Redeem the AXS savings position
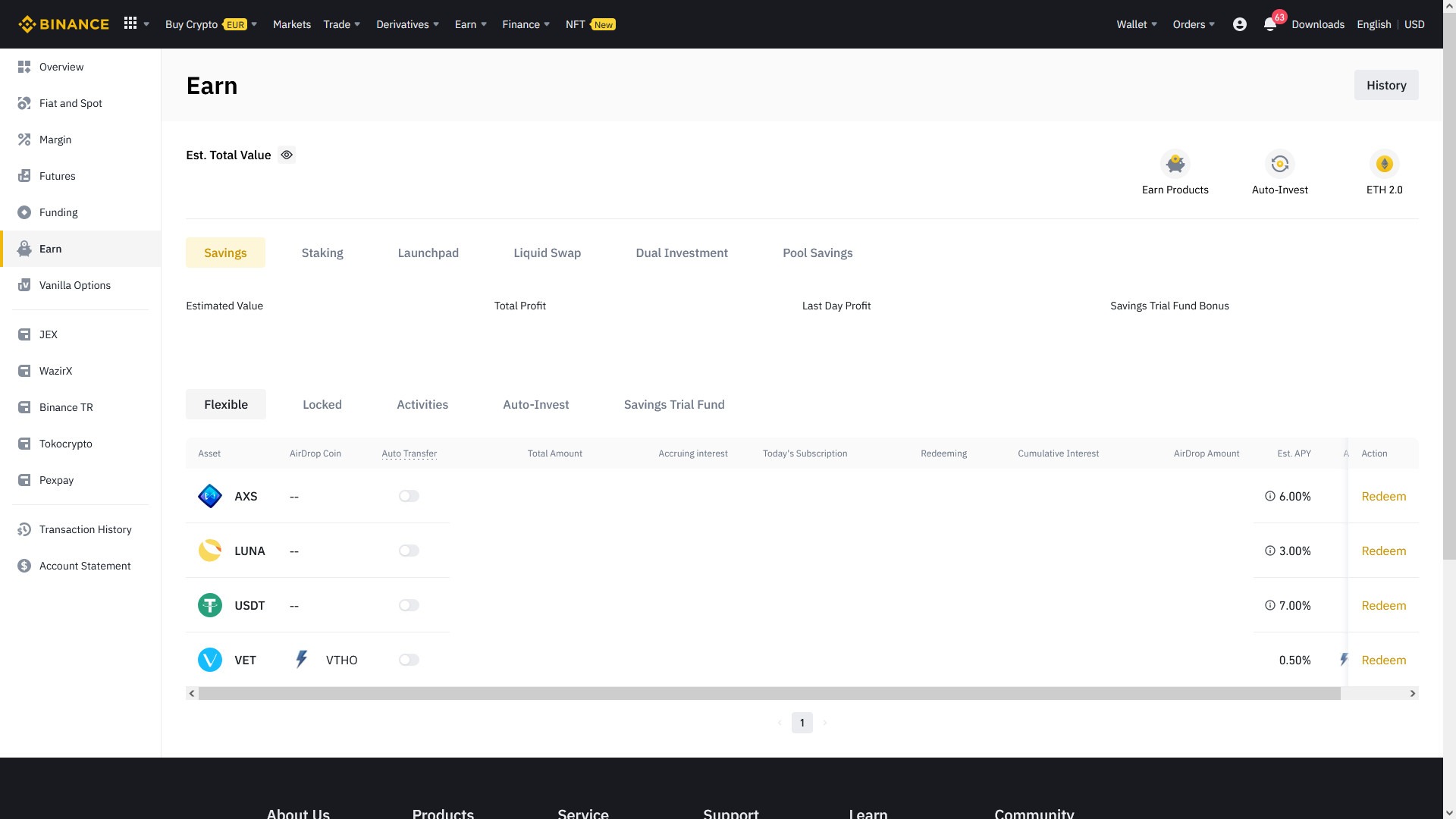The image size is (1456, 819). pos(1383,496)
